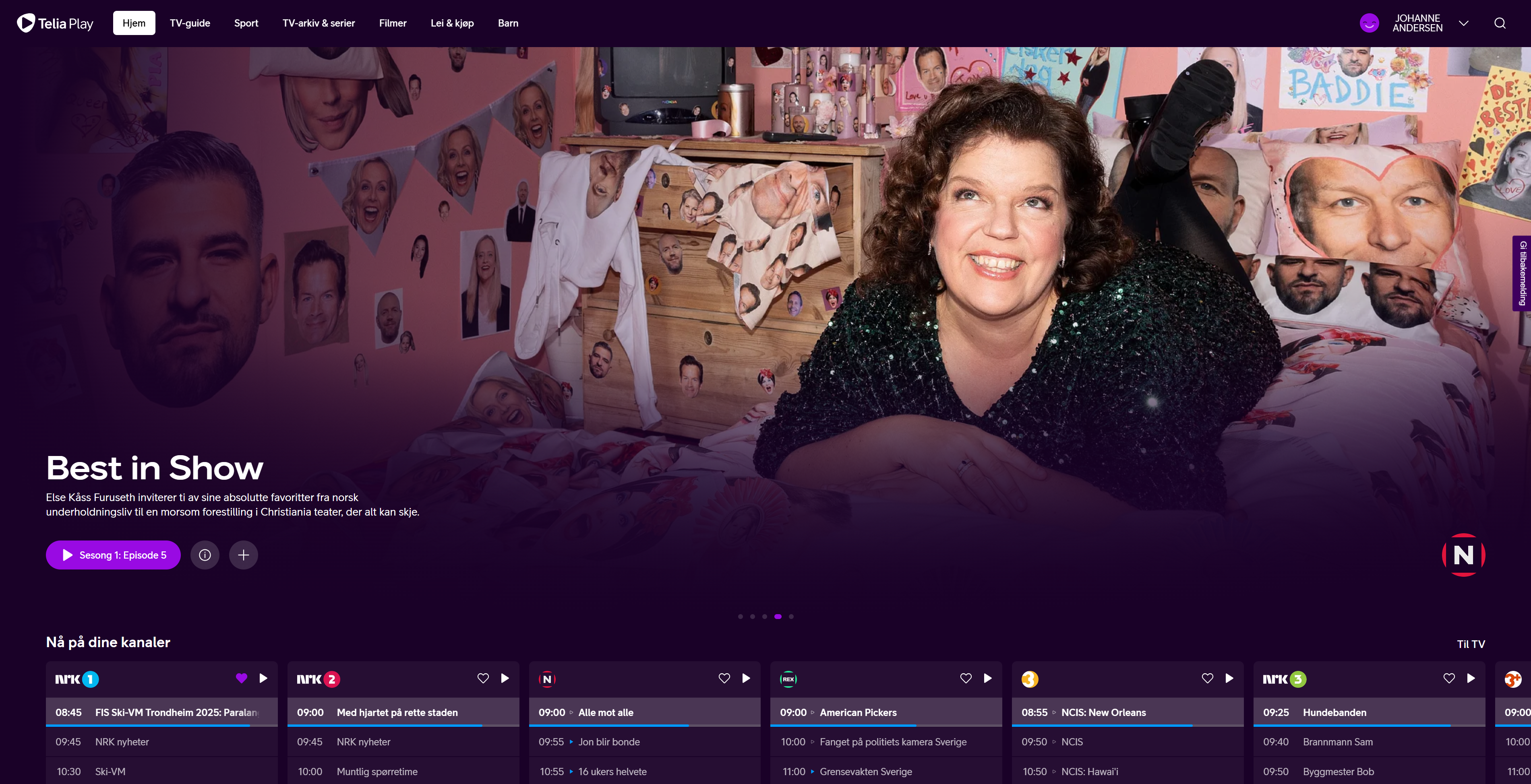
Task: Open the Hjem tab
Action: coord(134,23)
